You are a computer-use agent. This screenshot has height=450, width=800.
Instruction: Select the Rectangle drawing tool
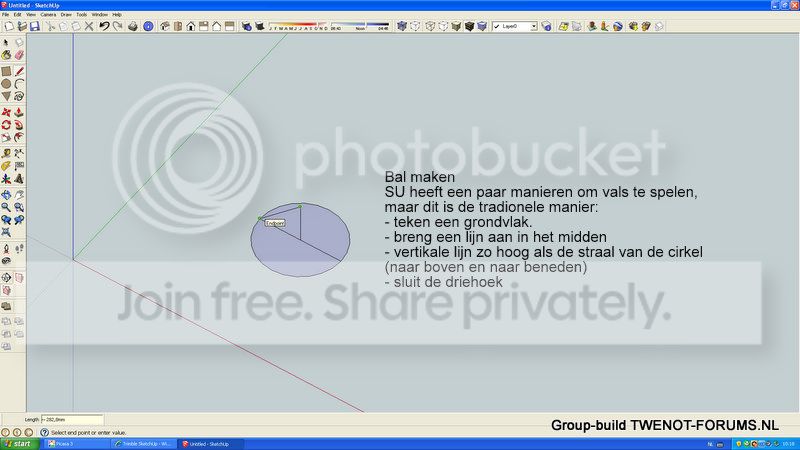pos(6,71)
